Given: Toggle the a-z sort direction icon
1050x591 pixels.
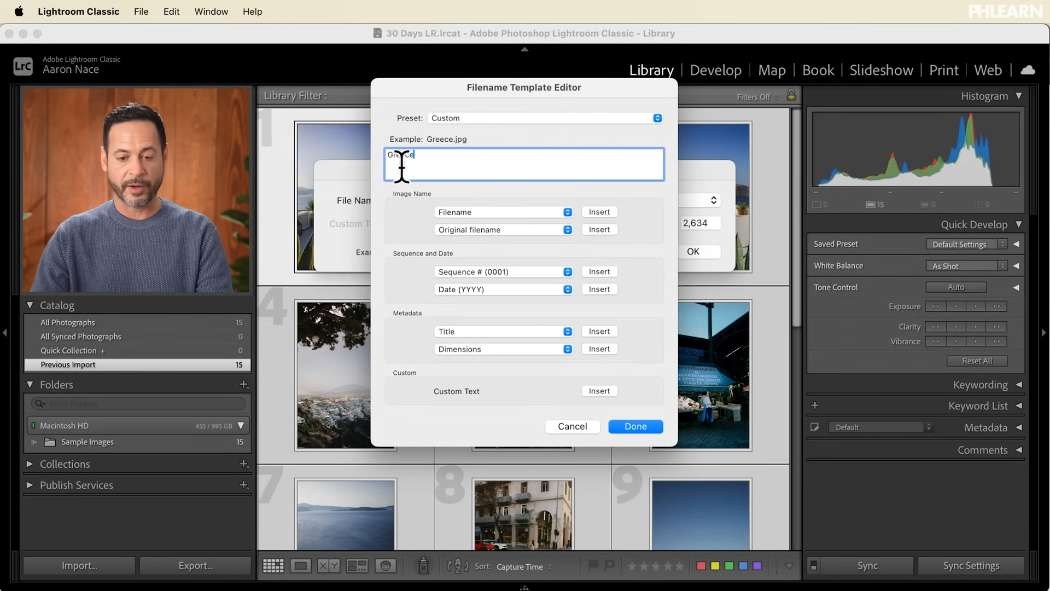Looking at the screenshot, I should pyautogui.click(x=457, y=566).
